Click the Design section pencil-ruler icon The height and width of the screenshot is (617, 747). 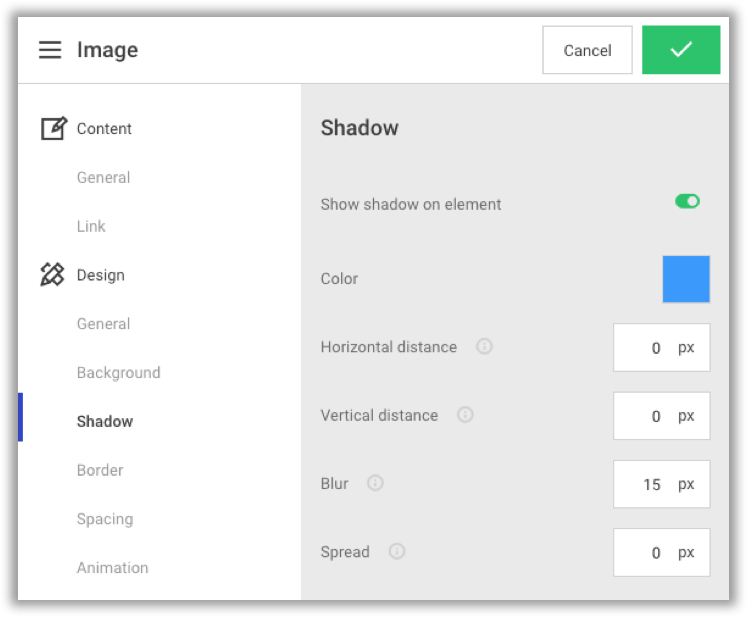(52, 274)
